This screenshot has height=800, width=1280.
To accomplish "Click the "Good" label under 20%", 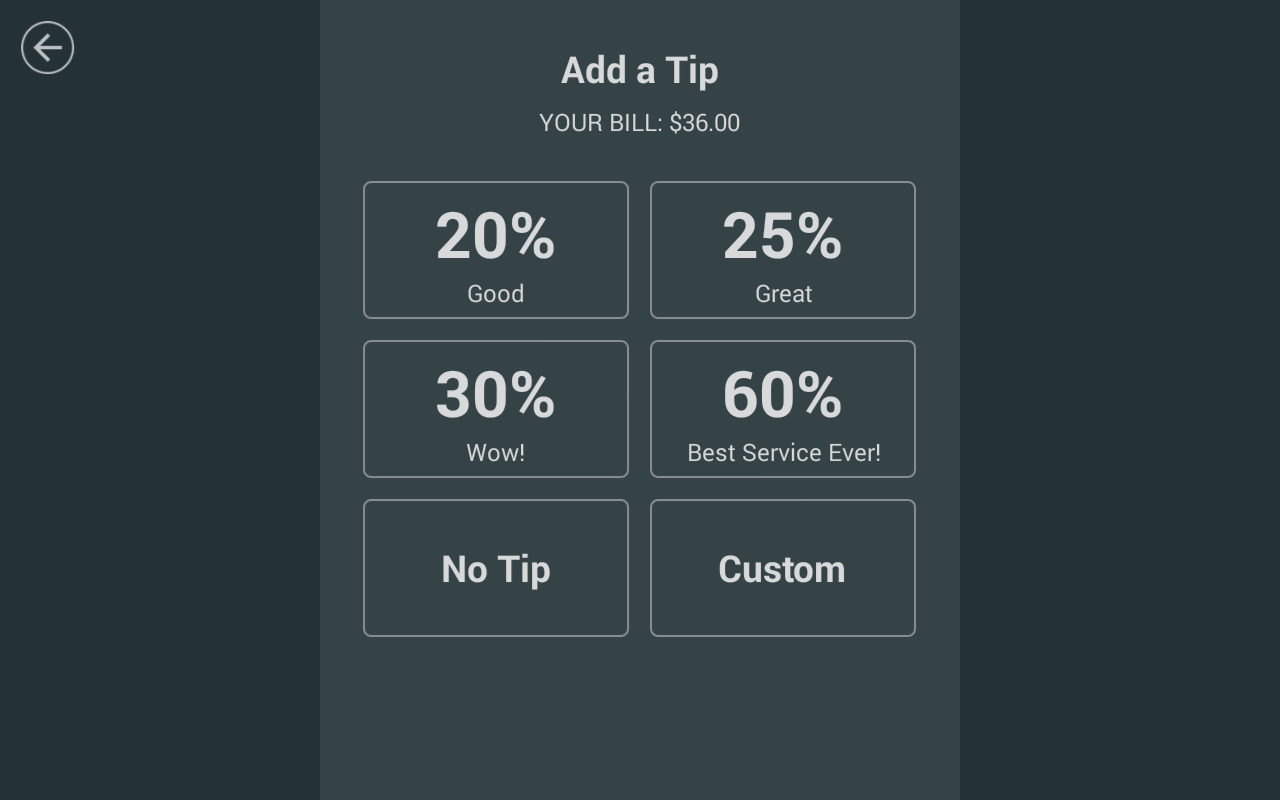I will click(x=495, y=294).
